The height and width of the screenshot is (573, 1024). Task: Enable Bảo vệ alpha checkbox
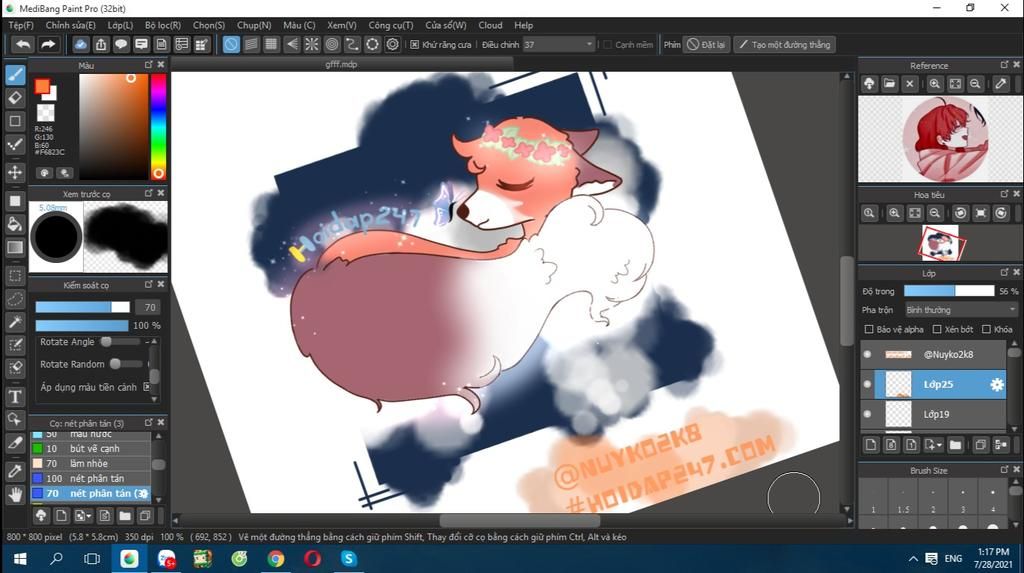pyautogui.click(x=869, y=329)
